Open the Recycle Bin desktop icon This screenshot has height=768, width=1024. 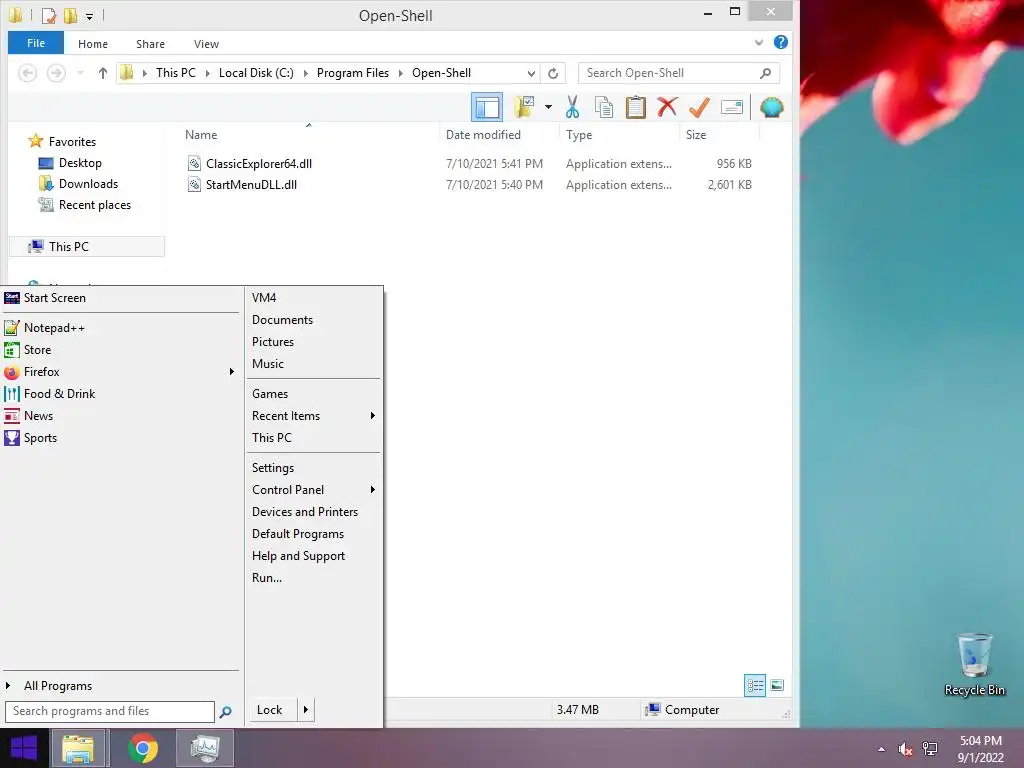point(974,664)
